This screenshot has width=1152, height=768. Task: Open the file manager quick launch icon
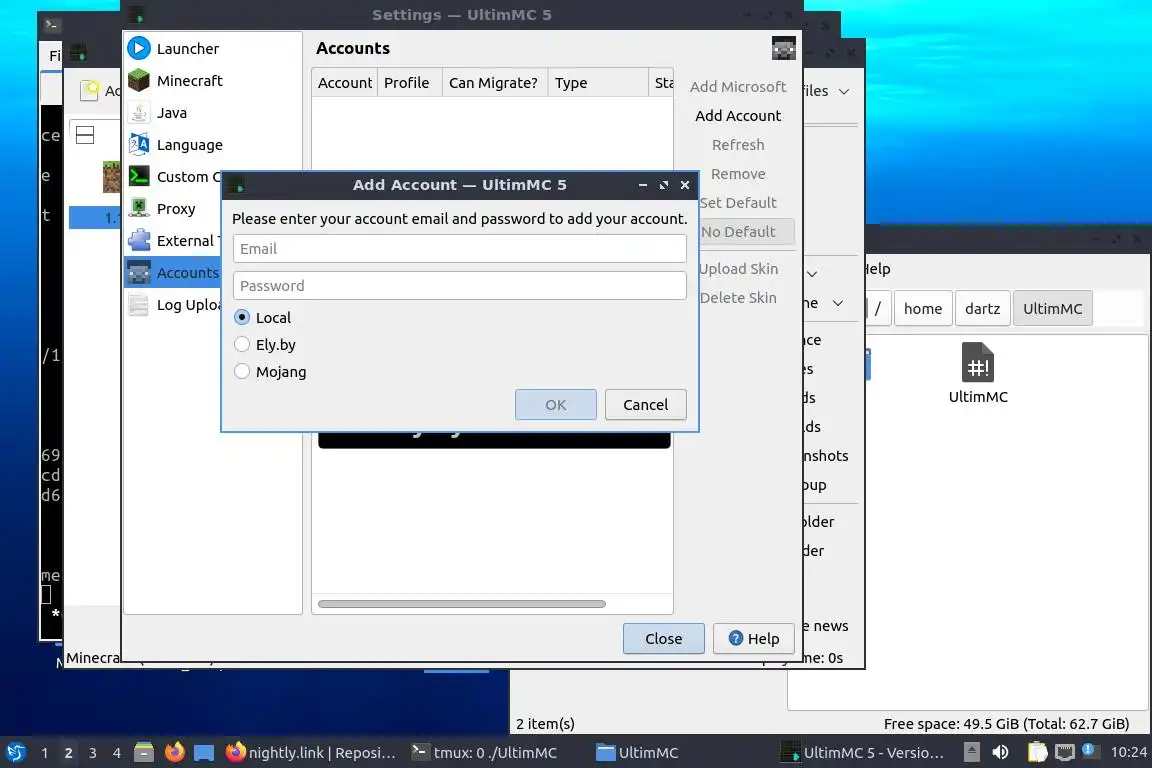tap(144, 752)
